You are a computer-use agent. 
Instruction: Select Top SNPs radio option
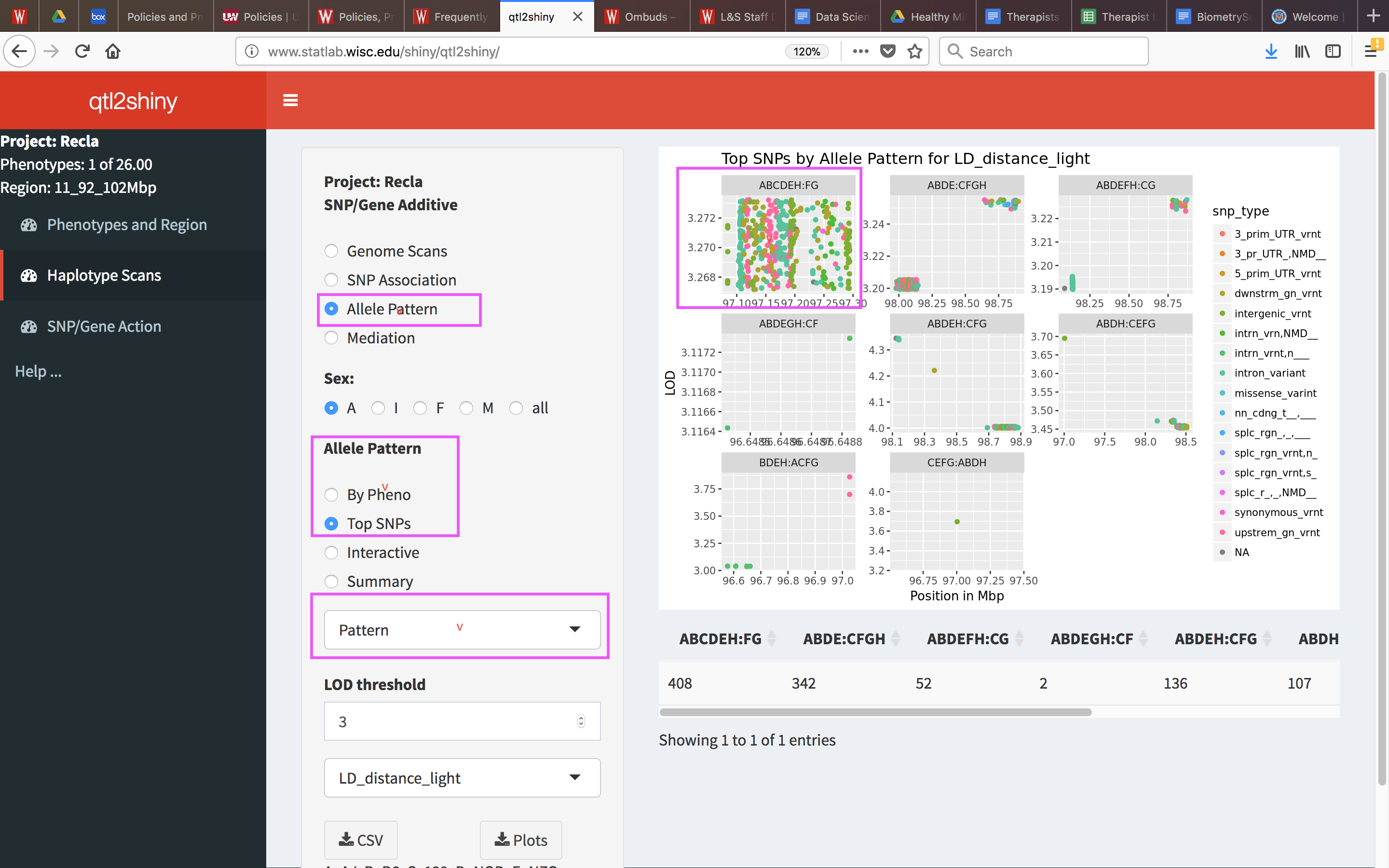coord(331,524)
